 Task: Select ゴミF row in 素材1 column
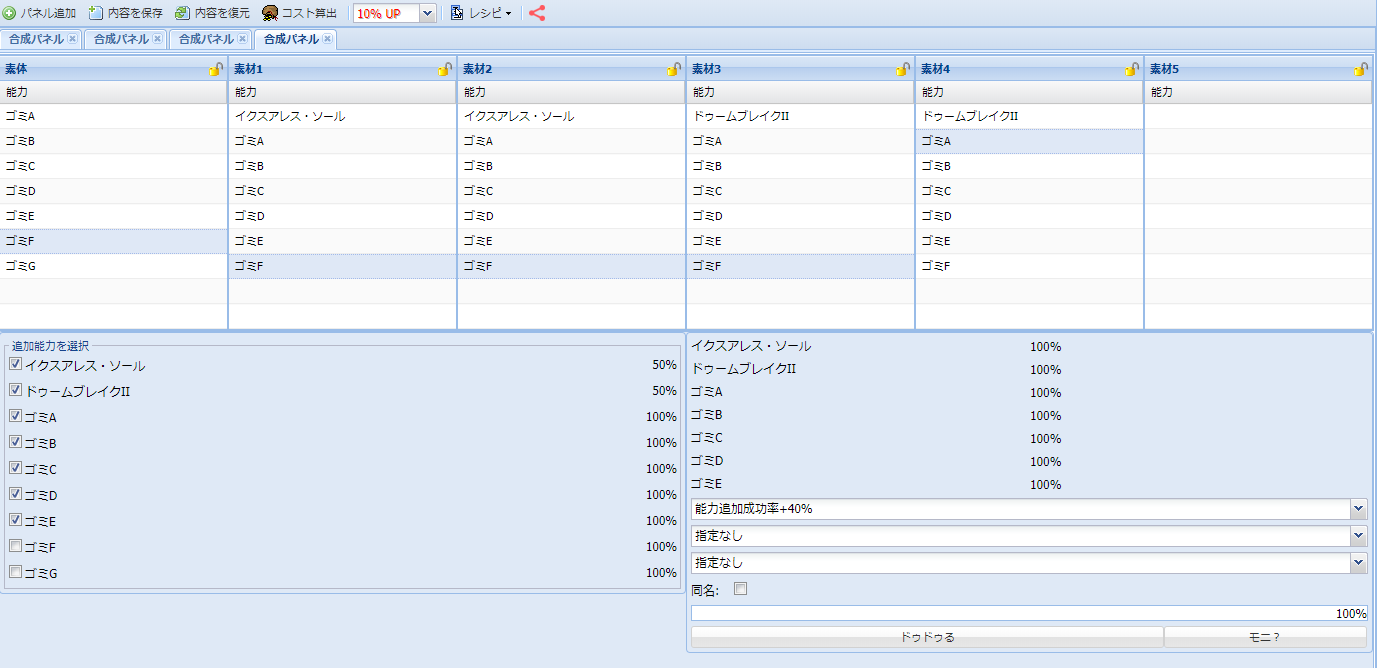tap(343, 266)
